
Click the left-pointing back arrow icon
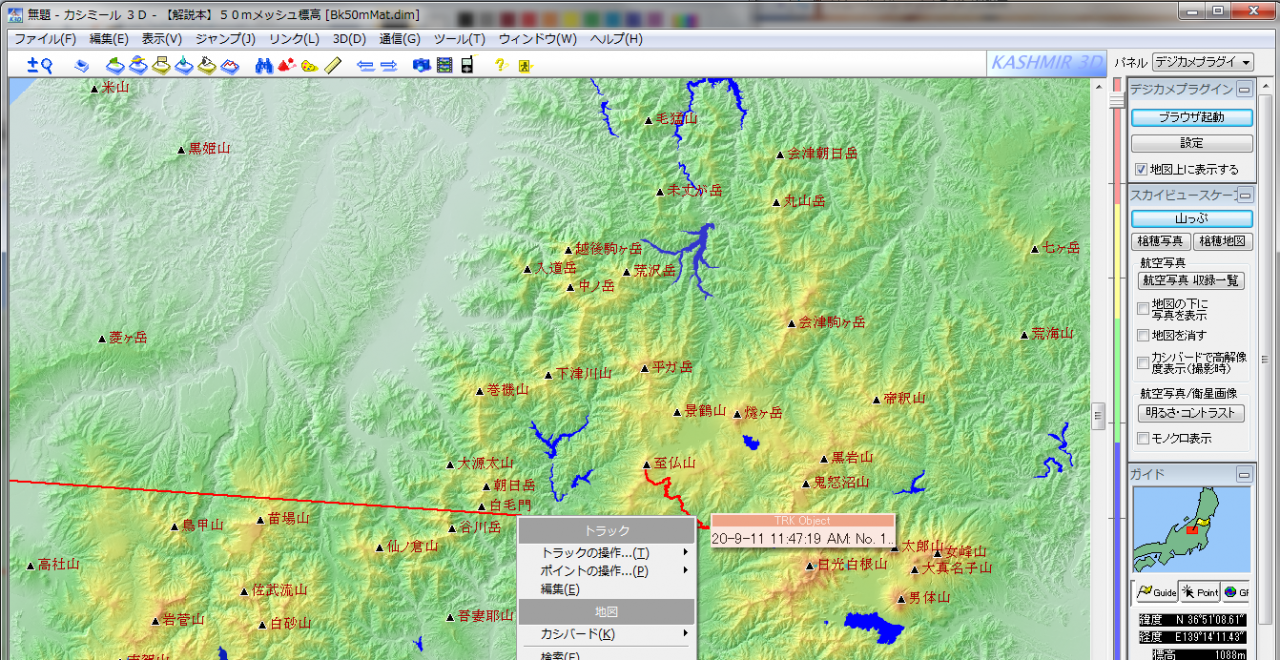[x=366, y=65]
